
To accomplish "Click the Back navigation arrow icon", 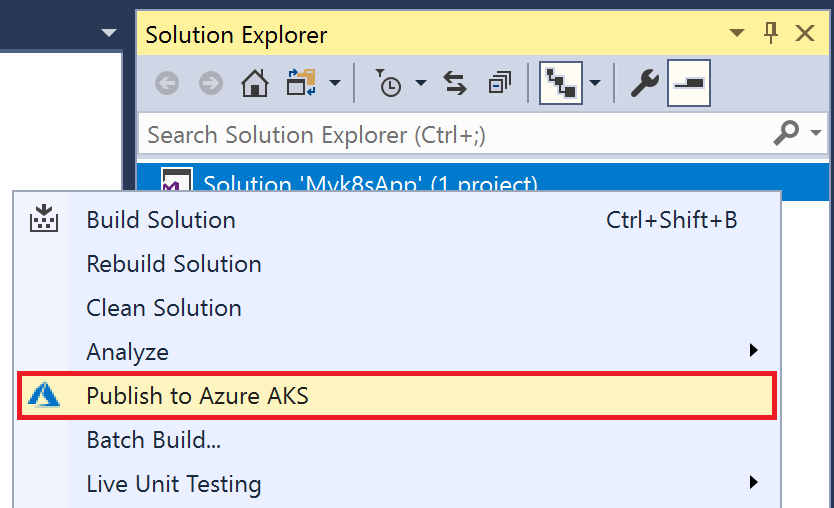I will tap(167, 84).
